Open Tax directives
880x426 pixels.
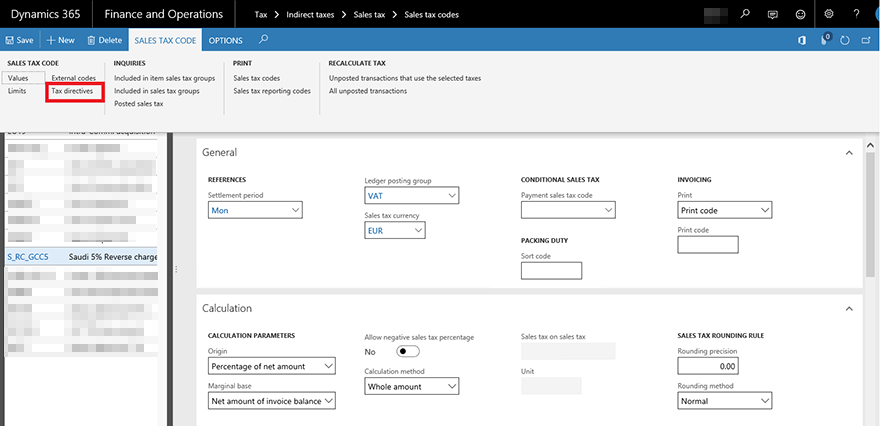click(x=72, y=91)
